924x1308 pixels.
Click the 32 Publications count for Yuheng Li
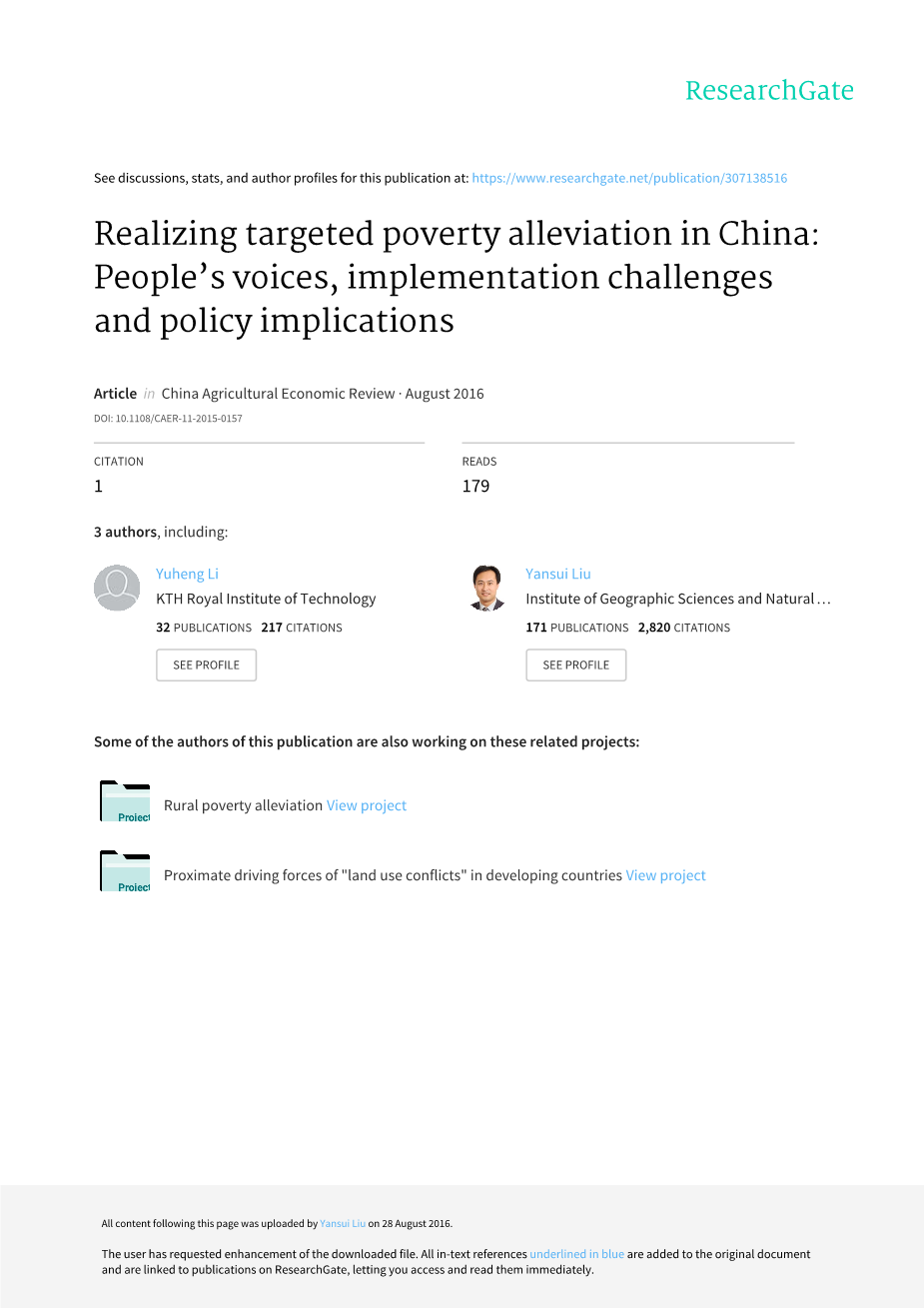coord(204,628)
